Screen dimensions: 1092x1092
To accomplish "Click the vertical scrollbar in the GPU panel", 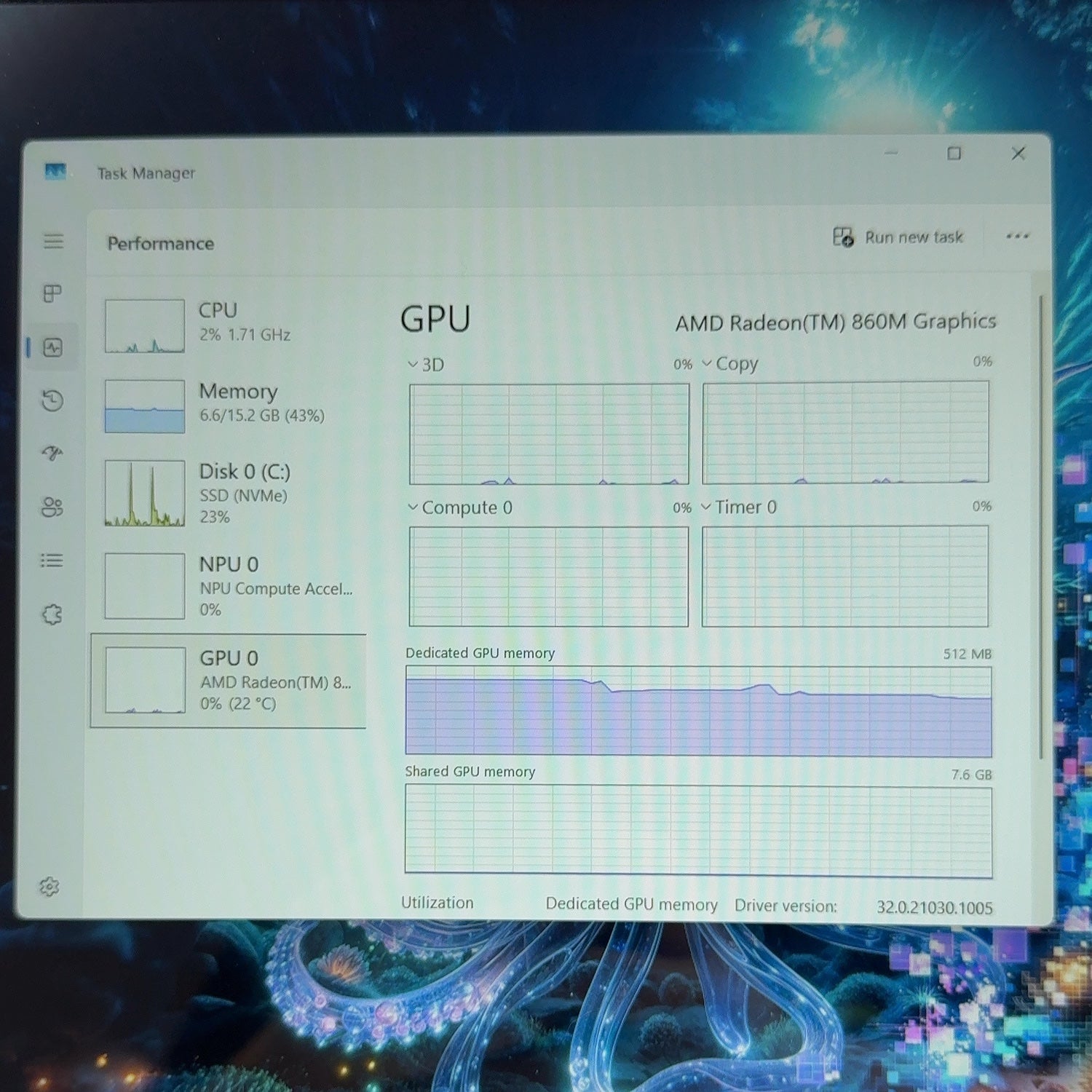I will (1042, 527).
